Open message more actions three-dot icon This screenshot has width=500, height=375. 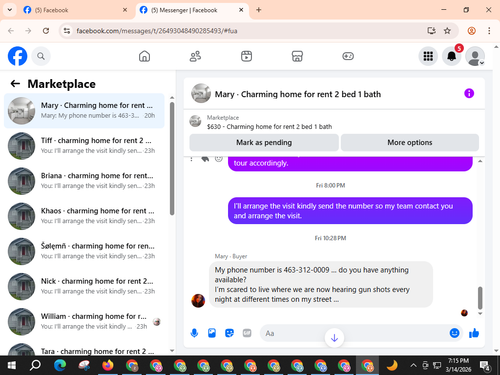pos(191,159)
